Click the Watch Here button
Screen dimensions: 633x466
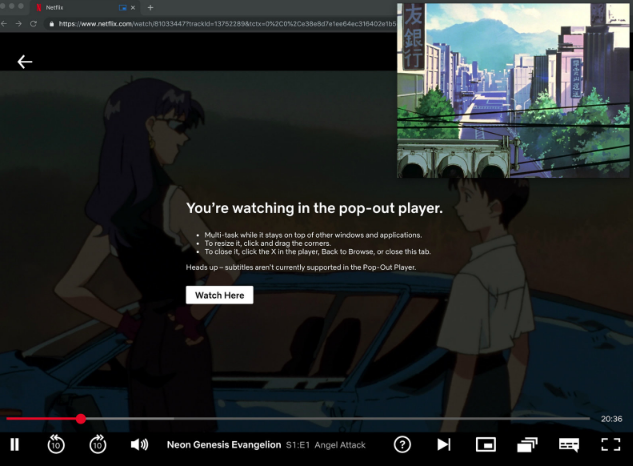point(220,295)
